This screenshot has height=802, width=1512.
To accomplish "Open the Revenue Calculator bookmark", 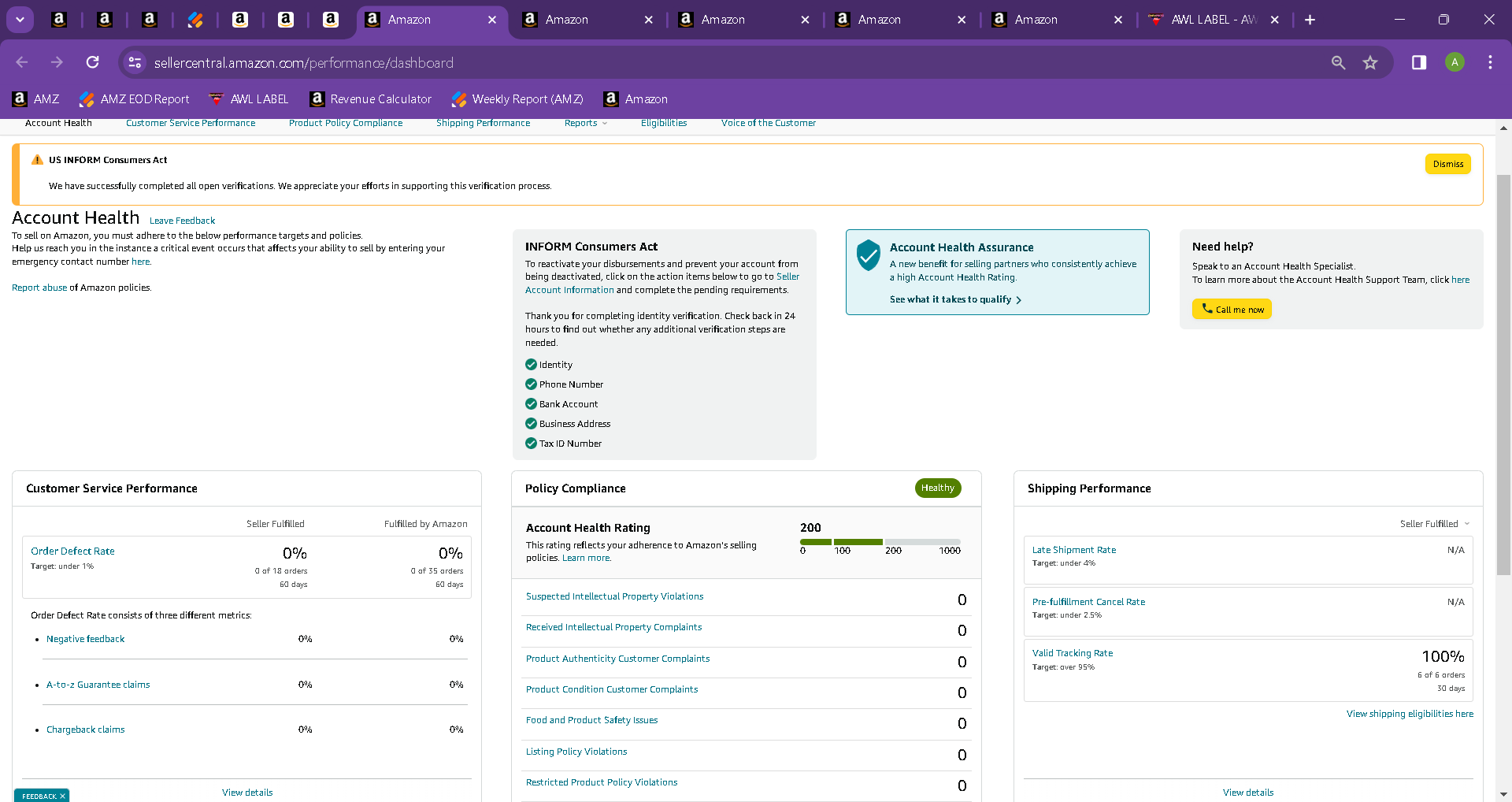I will click(371, 99).
